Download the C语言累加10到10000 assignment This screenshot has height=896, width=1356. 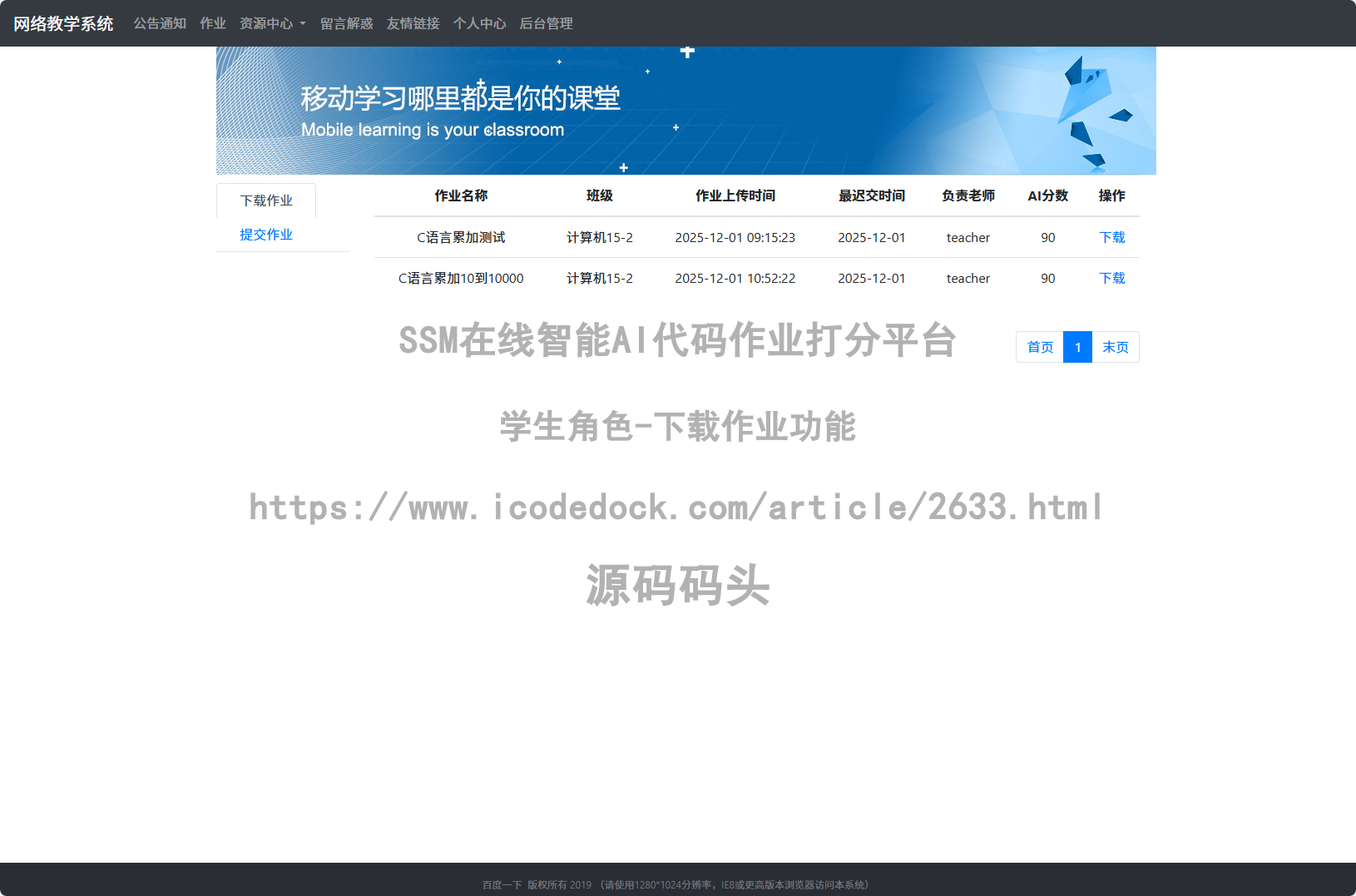1111,278
